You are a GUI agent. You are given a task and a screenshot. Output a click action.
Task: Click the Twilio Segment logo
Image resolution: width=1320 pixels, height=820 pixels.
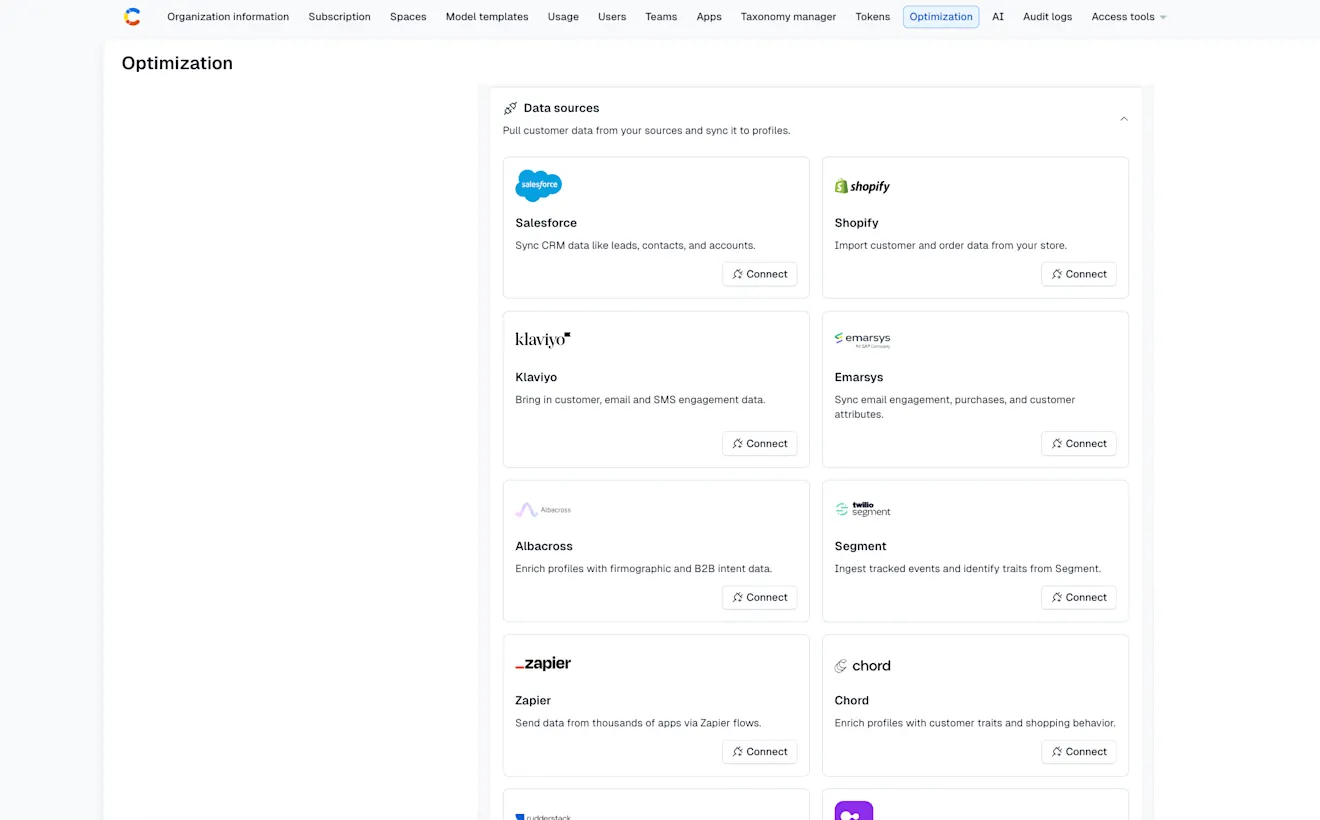861,509
